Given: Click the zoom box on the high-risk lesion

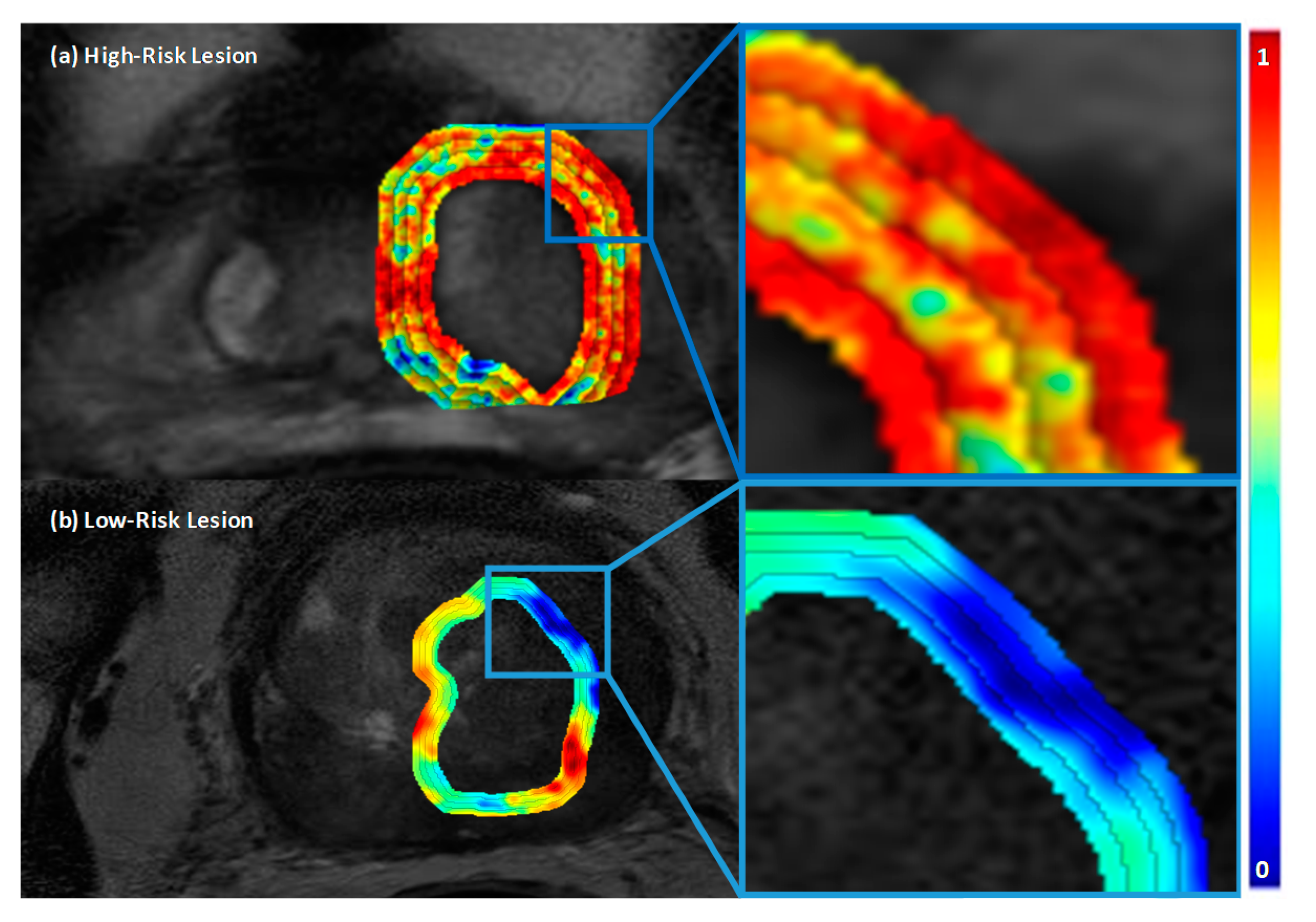Looking at the screenshot, I should (x=599, y=183).
